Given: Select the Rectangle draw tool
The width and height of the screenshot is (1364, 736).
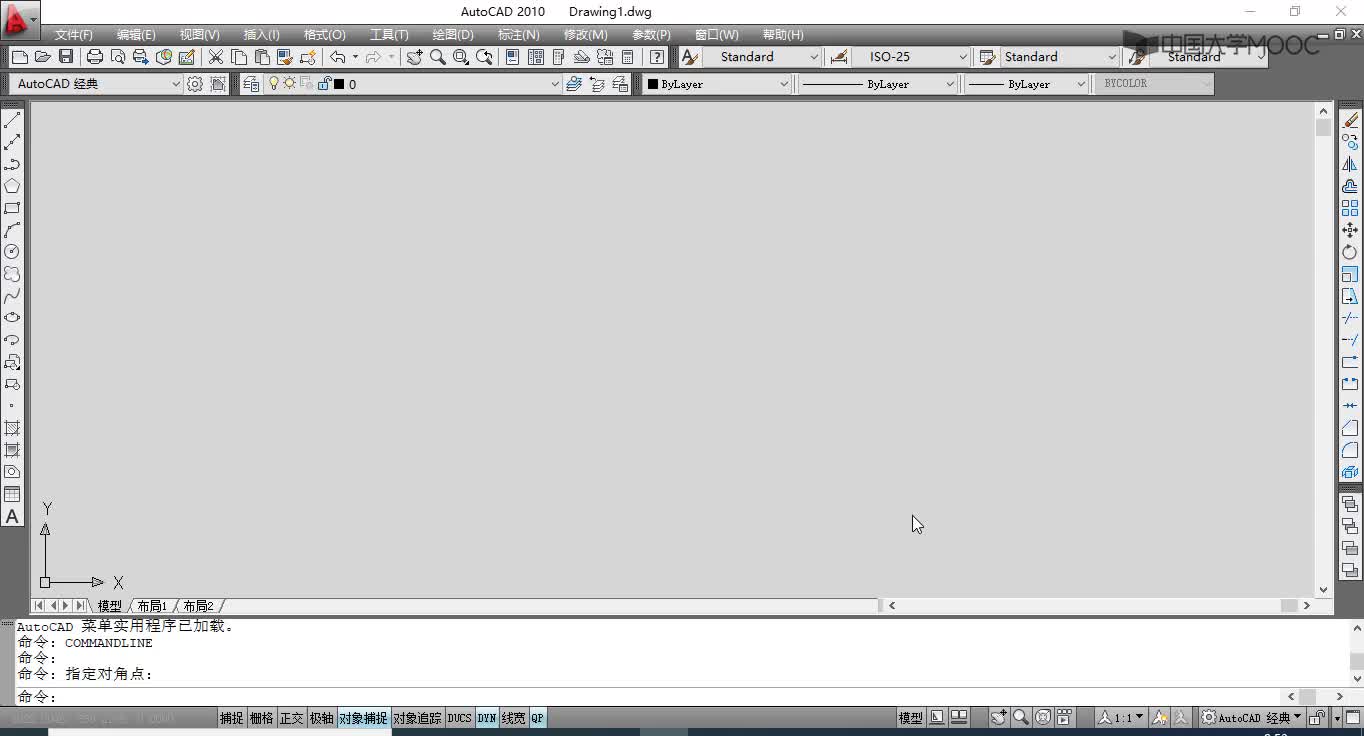Looking at the screenshot, I should [12, 208].
